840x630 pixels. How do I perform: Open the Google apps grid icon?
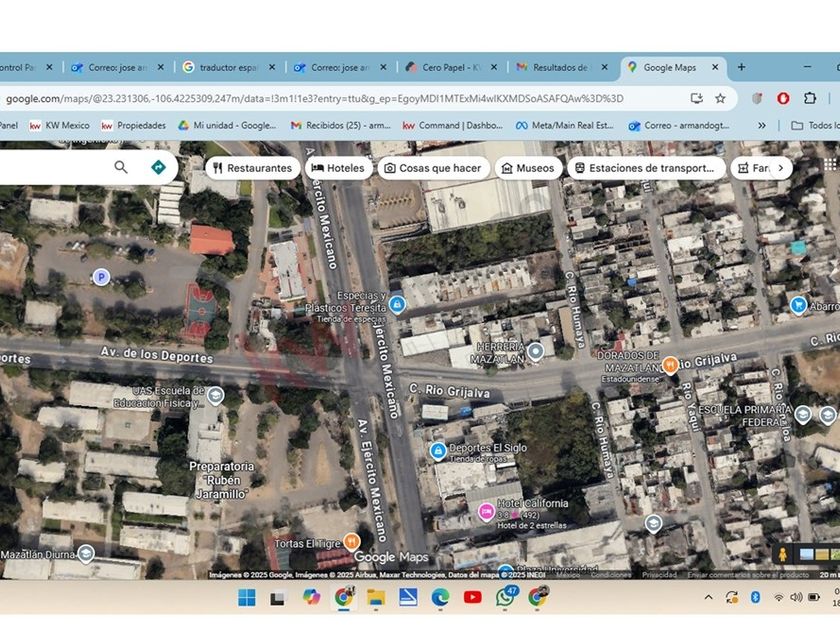(830, 165)
